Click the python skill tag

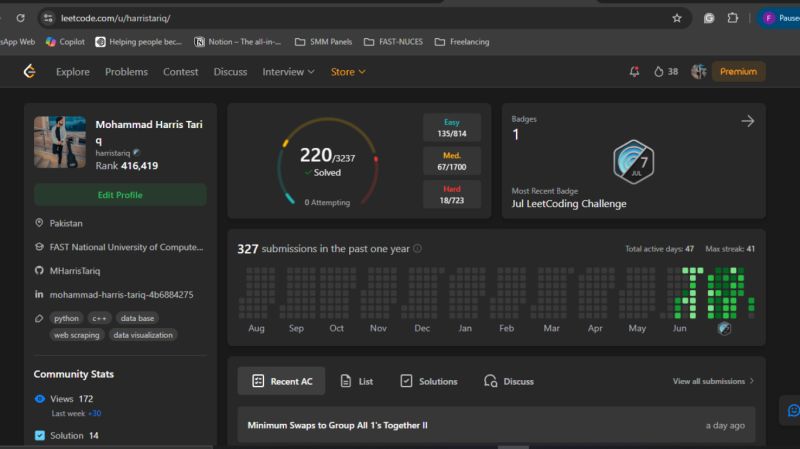tap(66, 318)
